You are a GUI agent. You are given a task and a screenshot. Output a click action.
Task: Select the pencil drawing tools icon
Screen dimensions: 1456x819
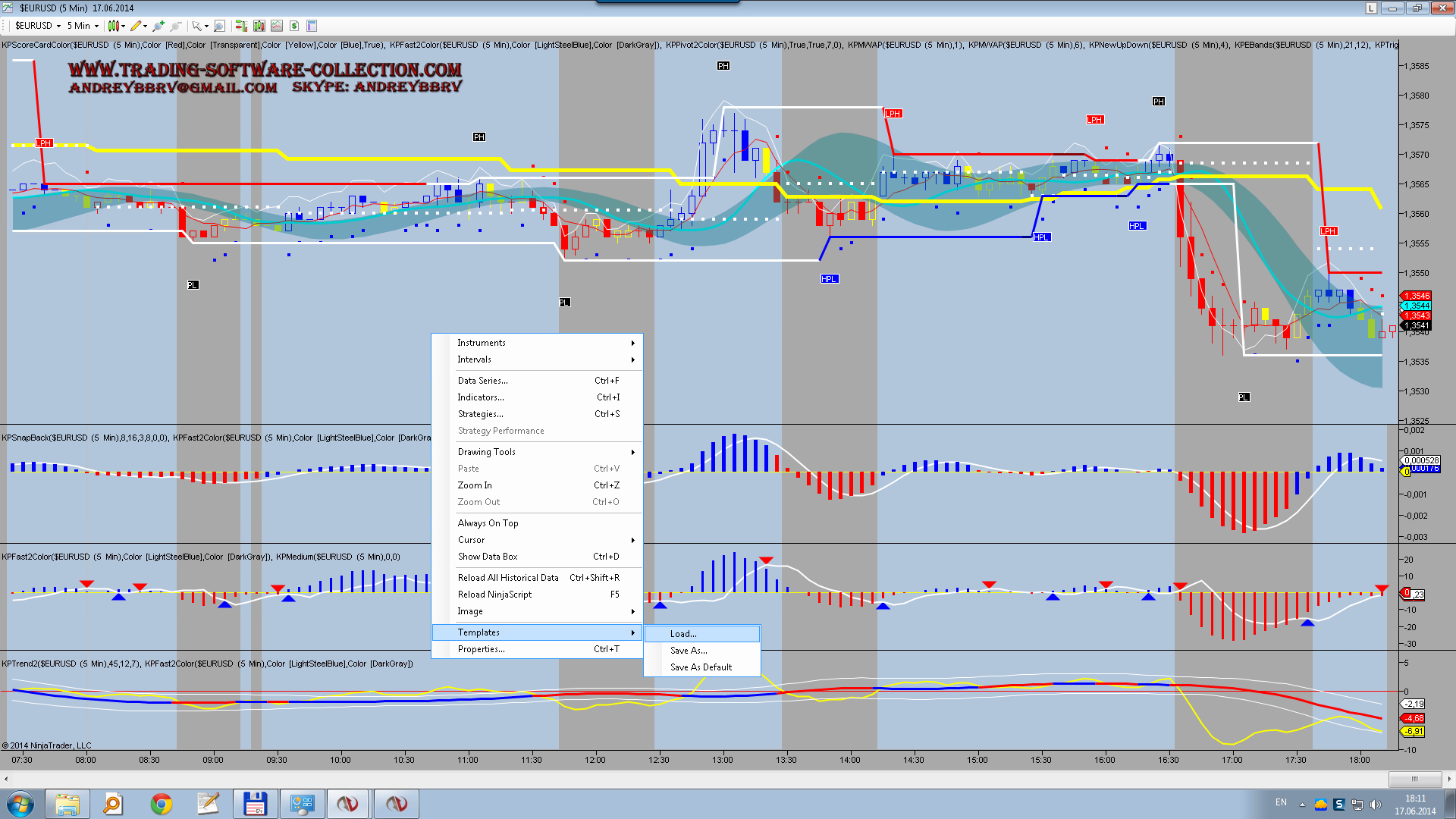pos(136,26)
